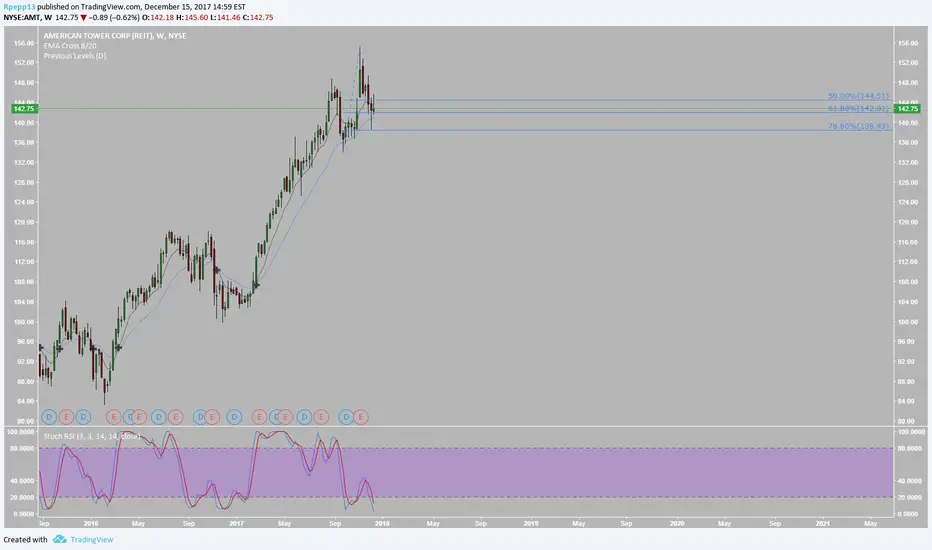Select the 50.00%(144.51) Fibonacci level label
Screen dimensions: 932x550
[858, 96]
